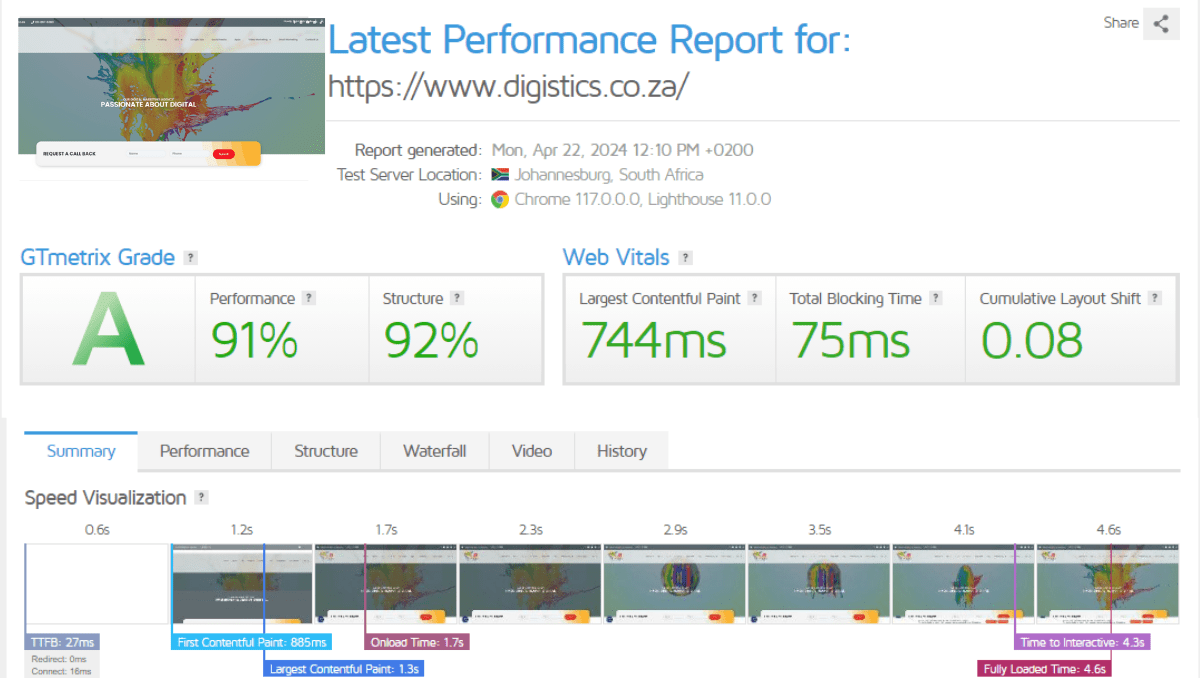Open the GTmetrix Grade help tooltip
The width and height of the screenshot is (1200, 678).
pyautogui.click(x=190, y=257)
